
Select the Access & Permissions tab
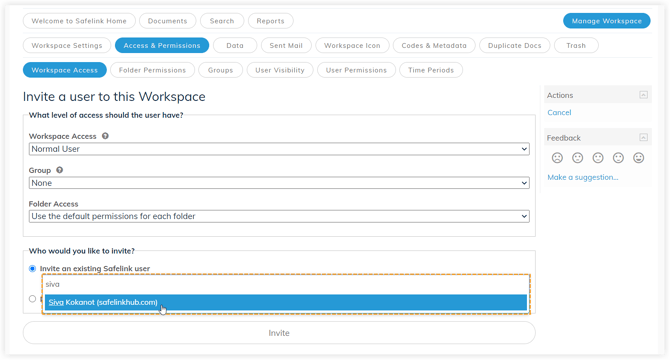click(x=162, y=45)
